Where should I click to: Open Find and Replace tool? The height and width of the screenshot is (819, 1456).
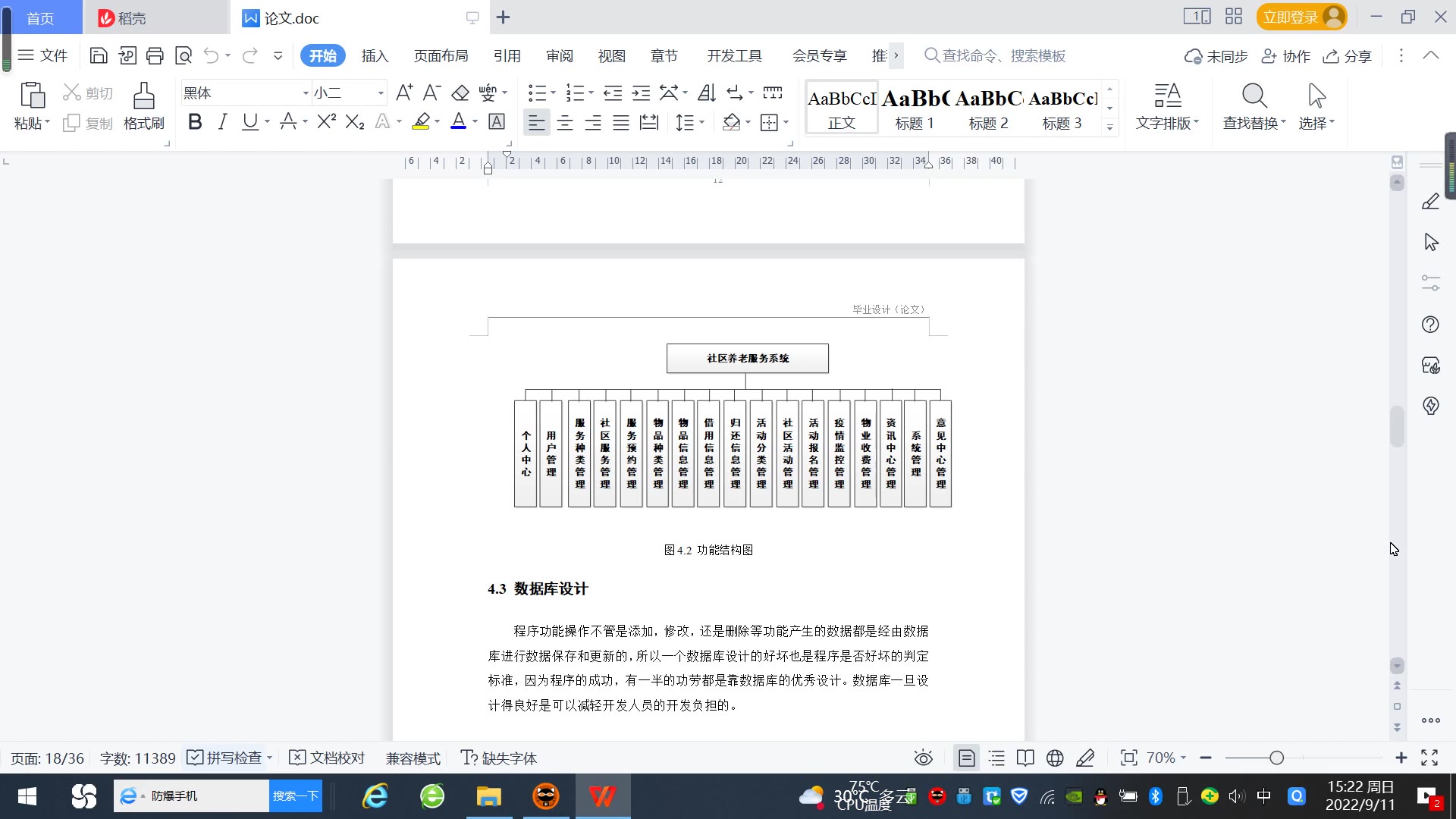(1254, 106)
